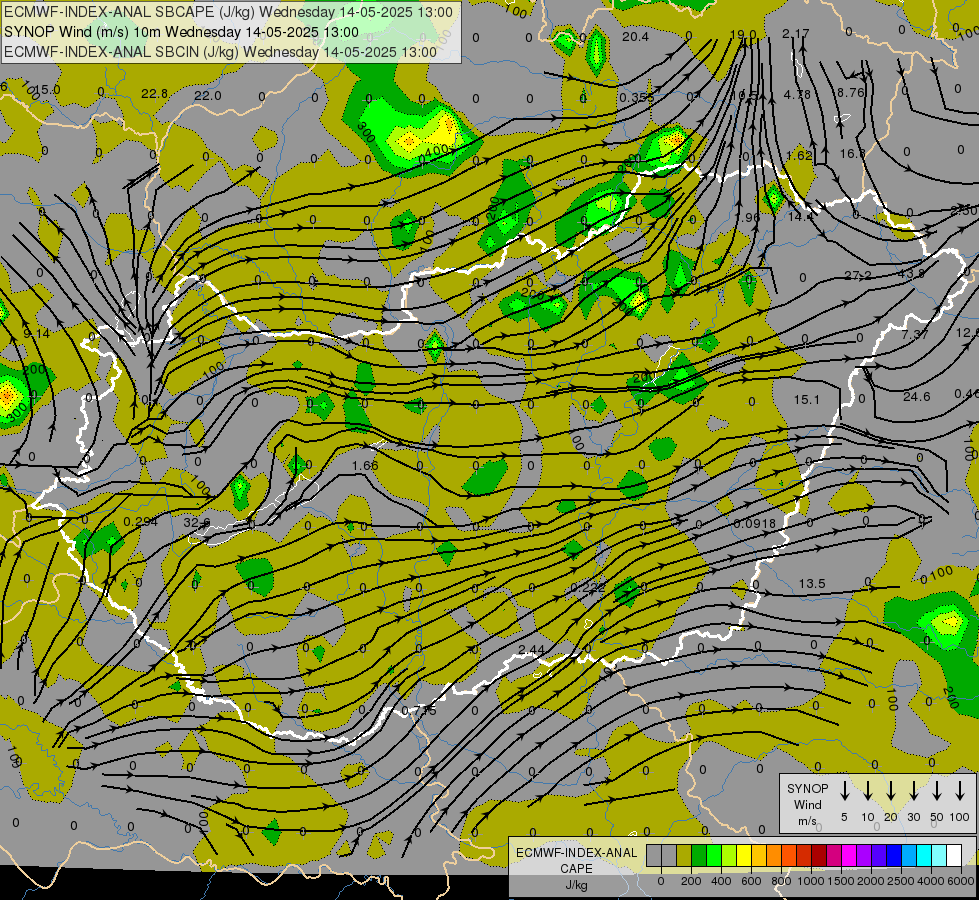This screenshot has height=900, width=979.
Task: Pick the dark green swatch in the CAPE legend
Action: (699, 855)
